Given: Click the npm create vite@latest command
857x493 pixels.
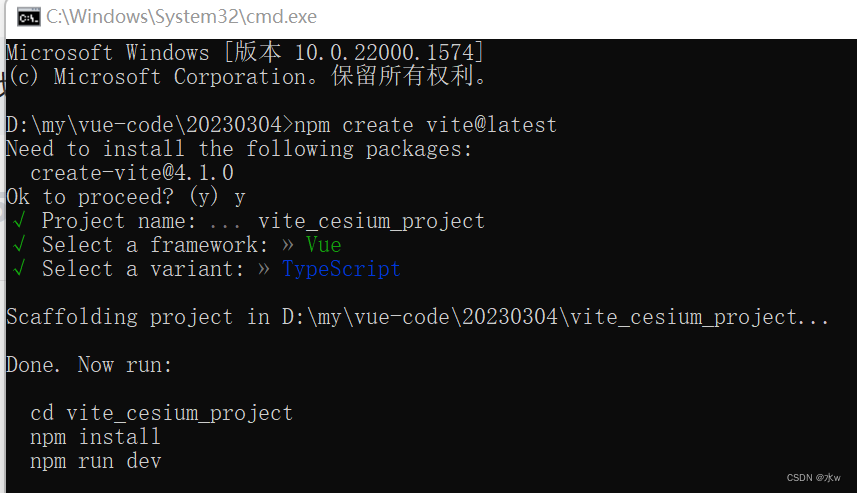Looking at the screenshot, I should pos(425,125).
